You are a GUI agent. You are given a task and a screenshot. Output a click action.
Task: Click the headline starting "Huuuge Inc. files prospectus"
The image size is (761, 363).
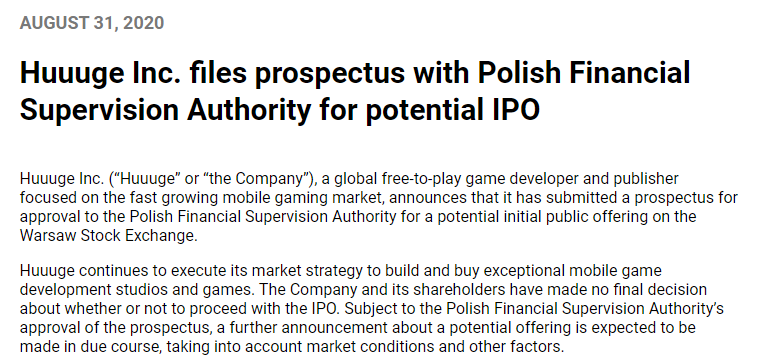point(355,92)
